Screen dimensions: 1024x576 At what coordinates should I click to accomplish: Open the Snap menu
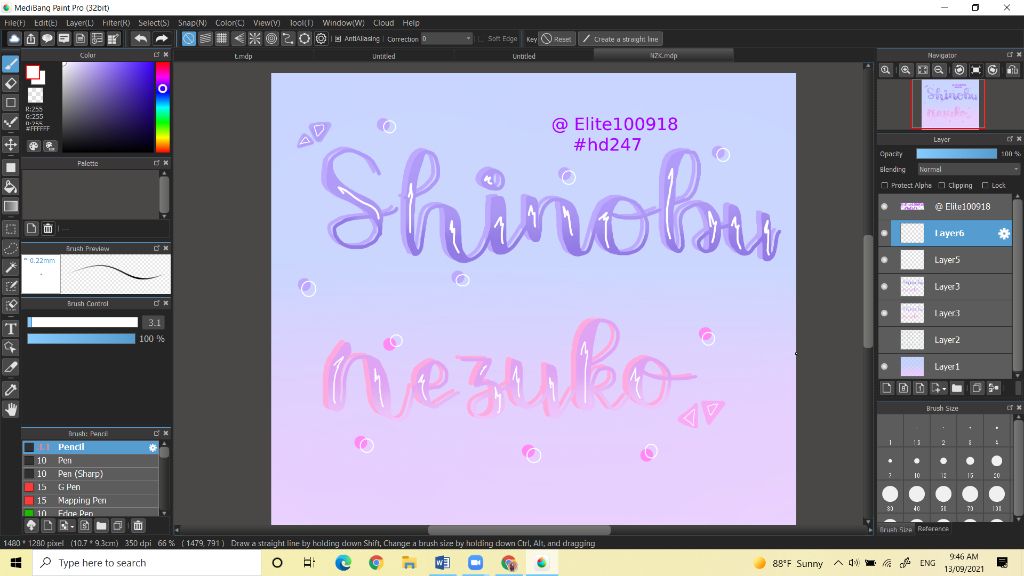click(192, 23)
